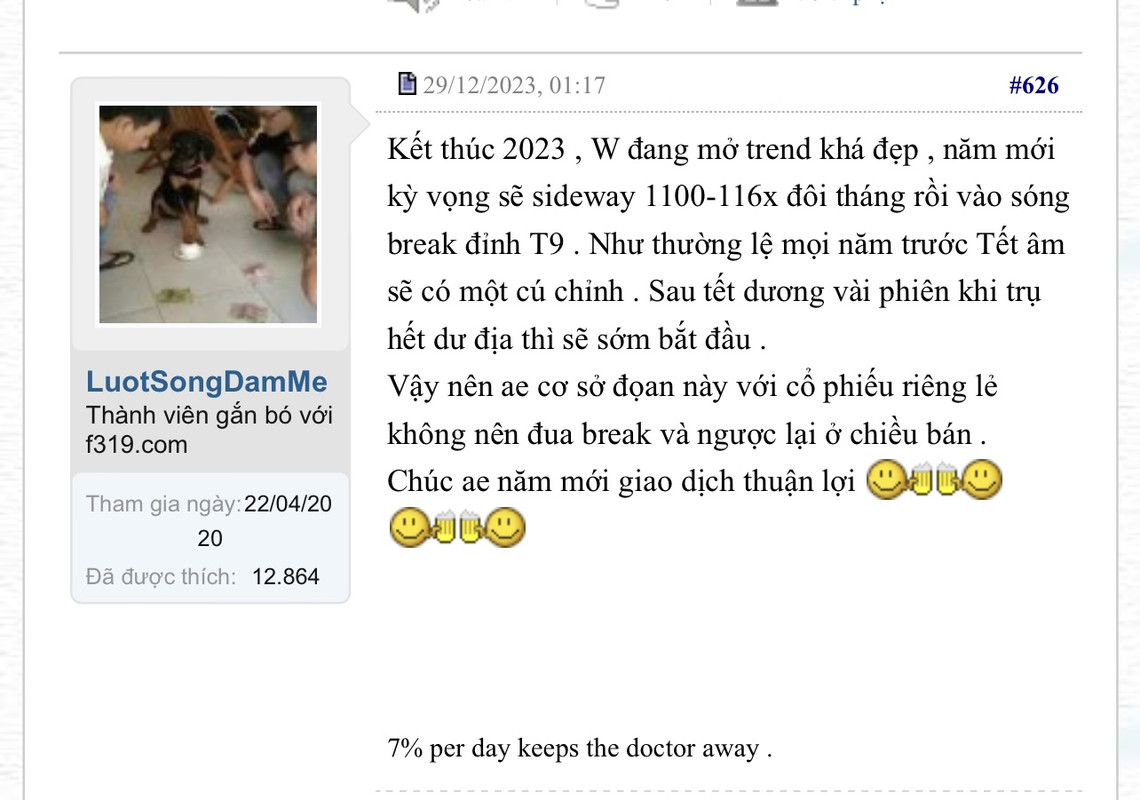Open the permalink #626 of this post

click(1033, 85)
